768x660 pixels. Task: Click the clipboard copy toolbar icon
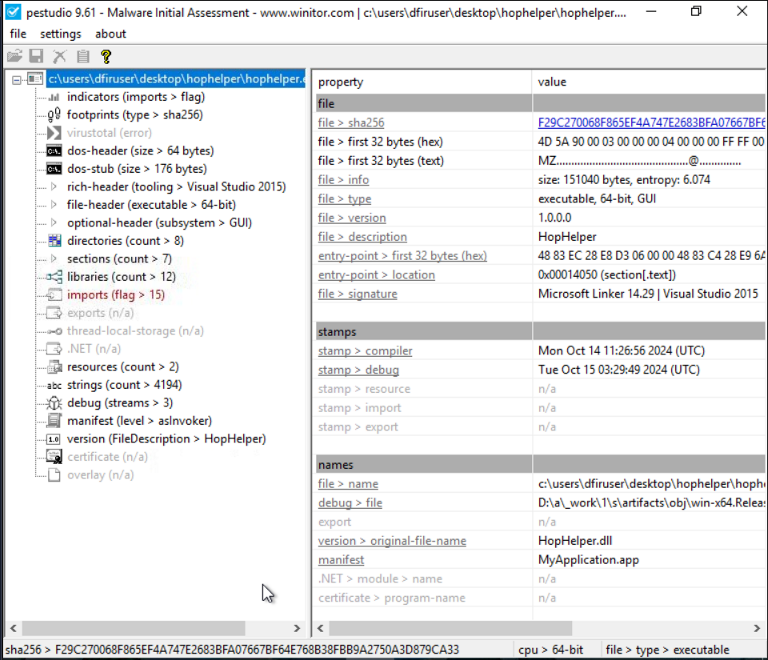point(83,56)
